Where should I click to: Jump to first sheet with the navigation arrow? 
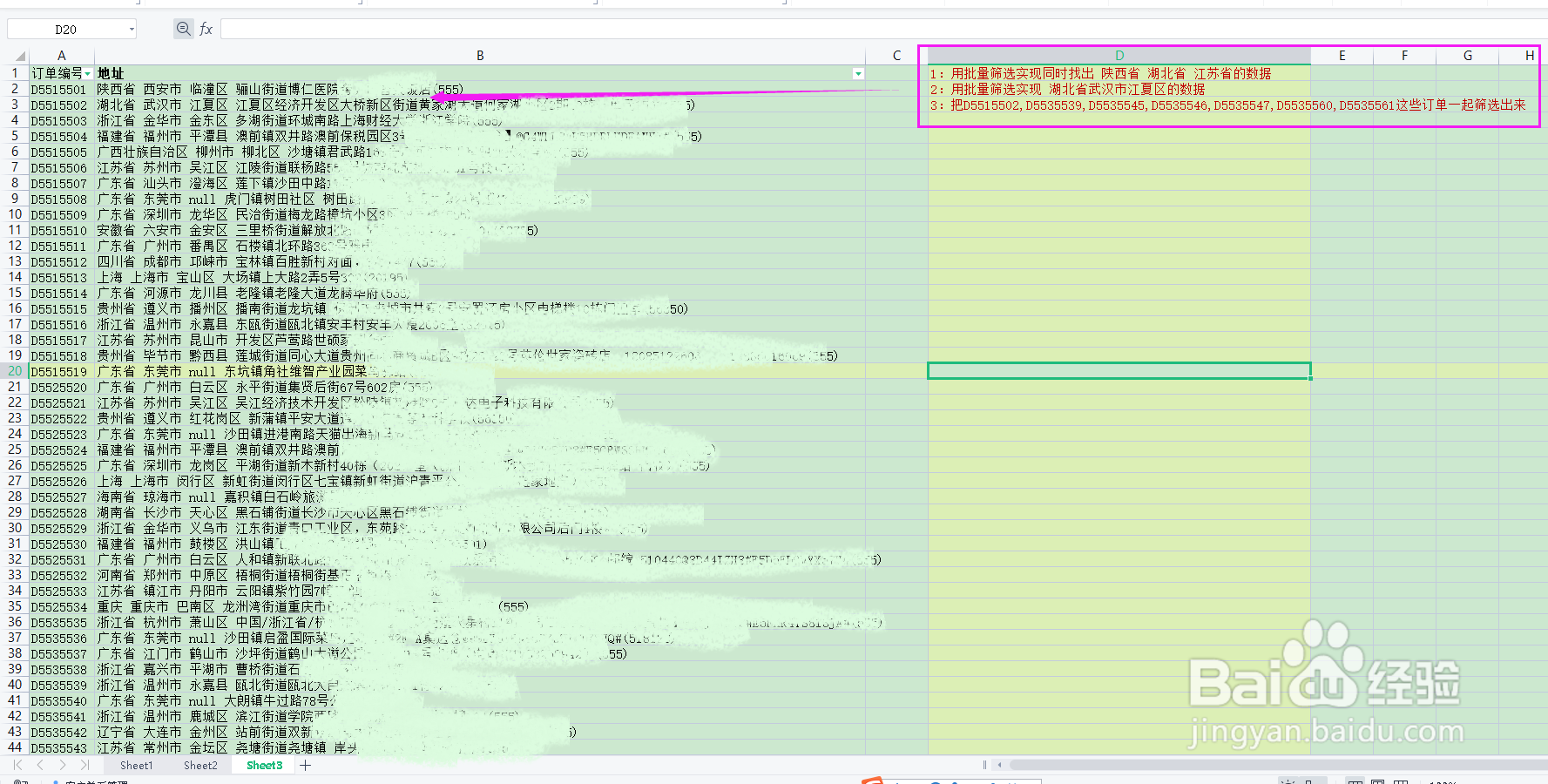[x=17, y=765]
